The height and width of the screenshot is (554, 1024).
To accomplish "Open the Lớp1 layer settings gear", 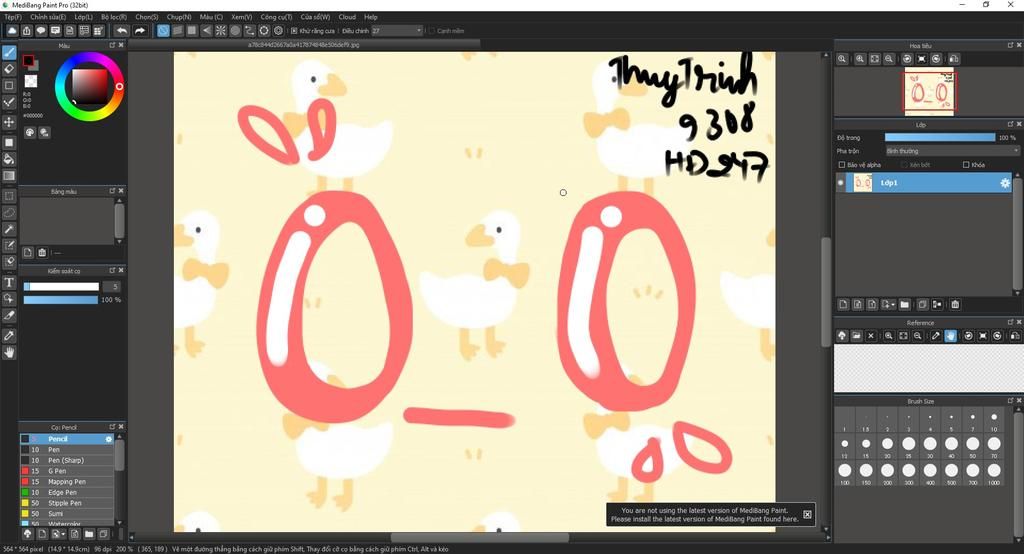I will (1005, 184).
